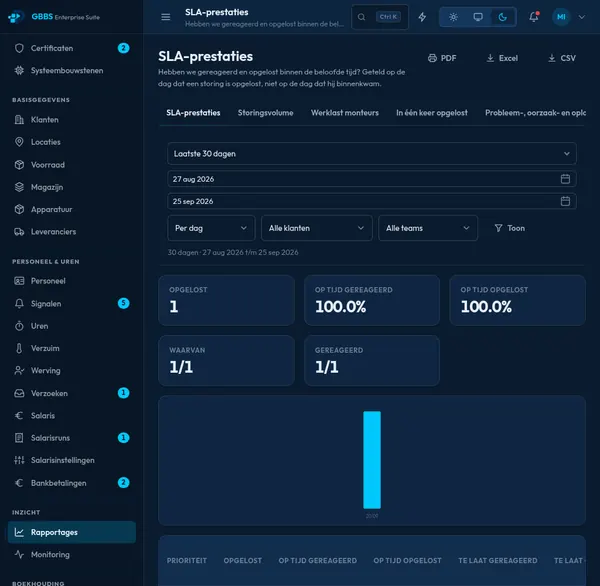Screen dimensions: 600x586
Task: Open Leveranciers truck icon
Action: pos(19,232)
